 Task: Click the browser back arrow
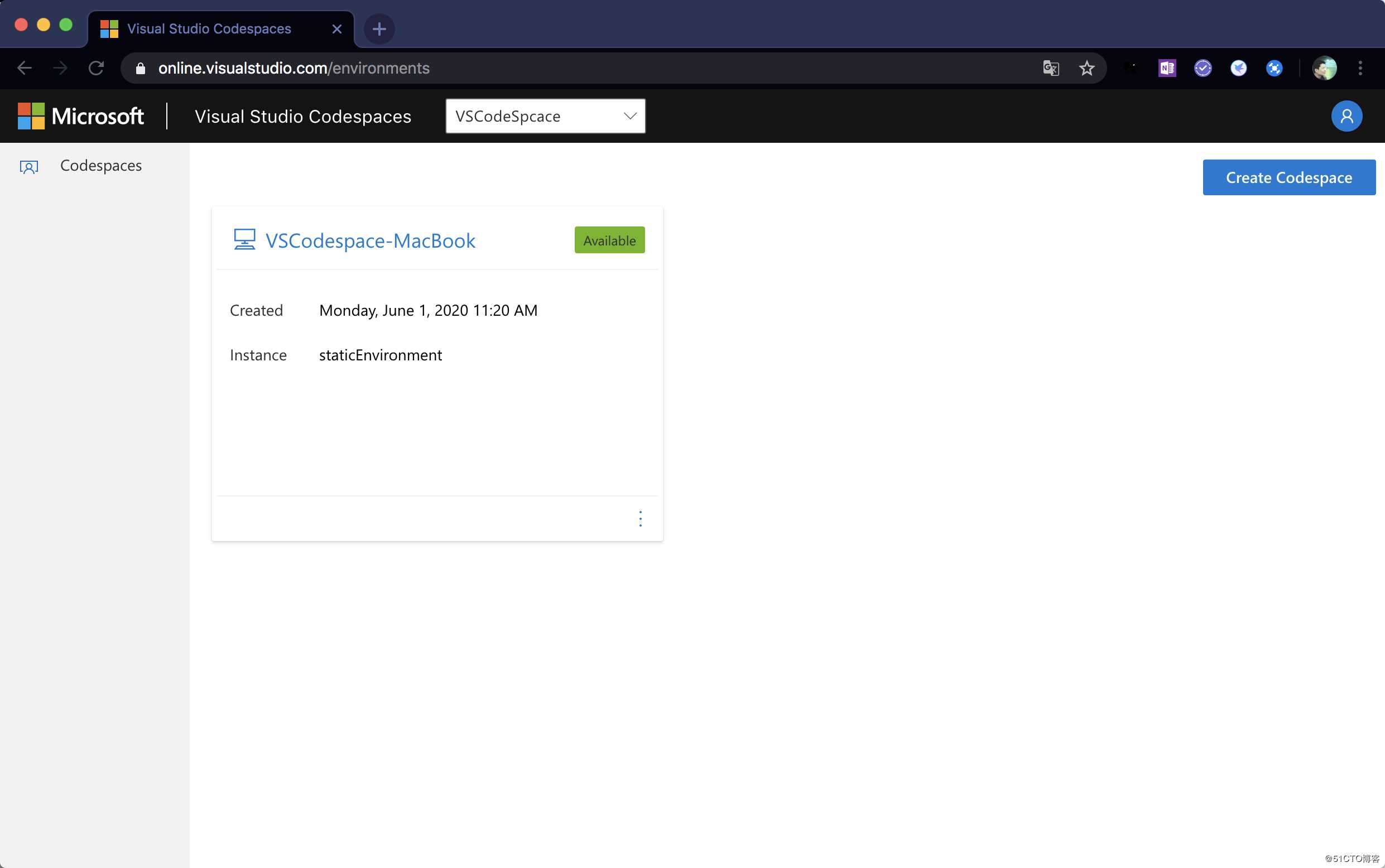point(24,68)
